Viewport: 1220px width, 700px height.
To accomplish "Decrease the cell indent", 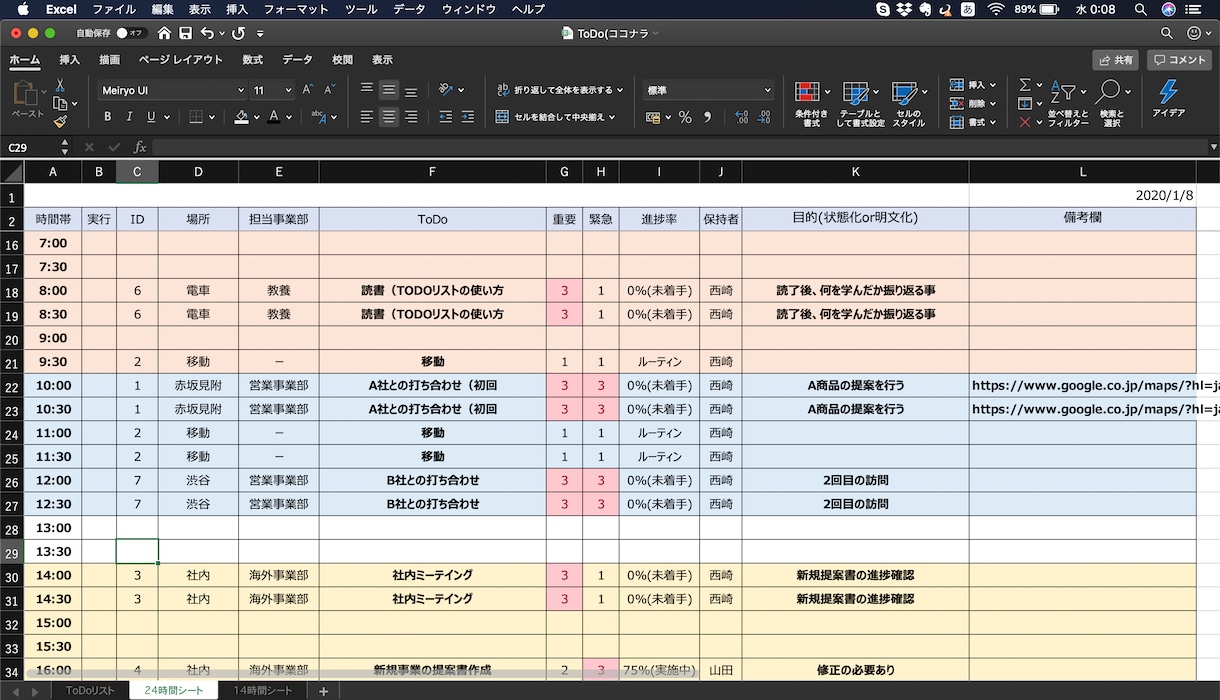I will point(446,117).
